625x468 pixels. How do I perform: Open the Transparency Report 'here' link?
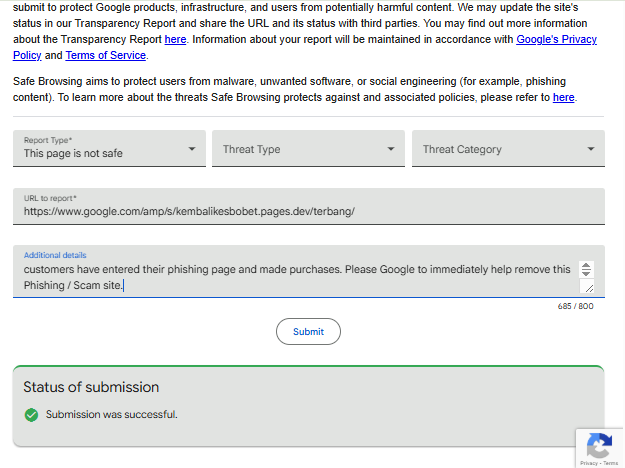point(175,39)
